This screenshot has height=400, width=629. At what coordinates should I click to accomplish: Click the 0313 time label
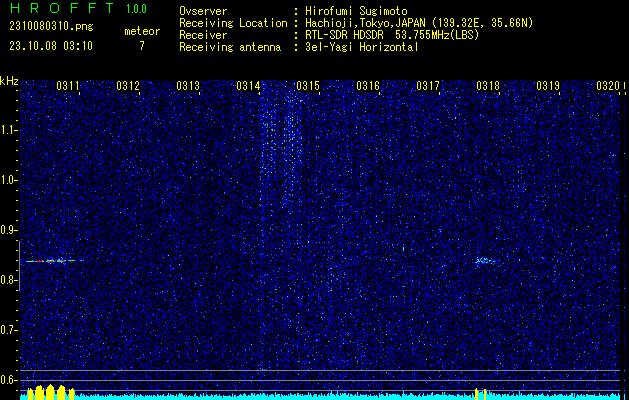click(x=187, y=87)
